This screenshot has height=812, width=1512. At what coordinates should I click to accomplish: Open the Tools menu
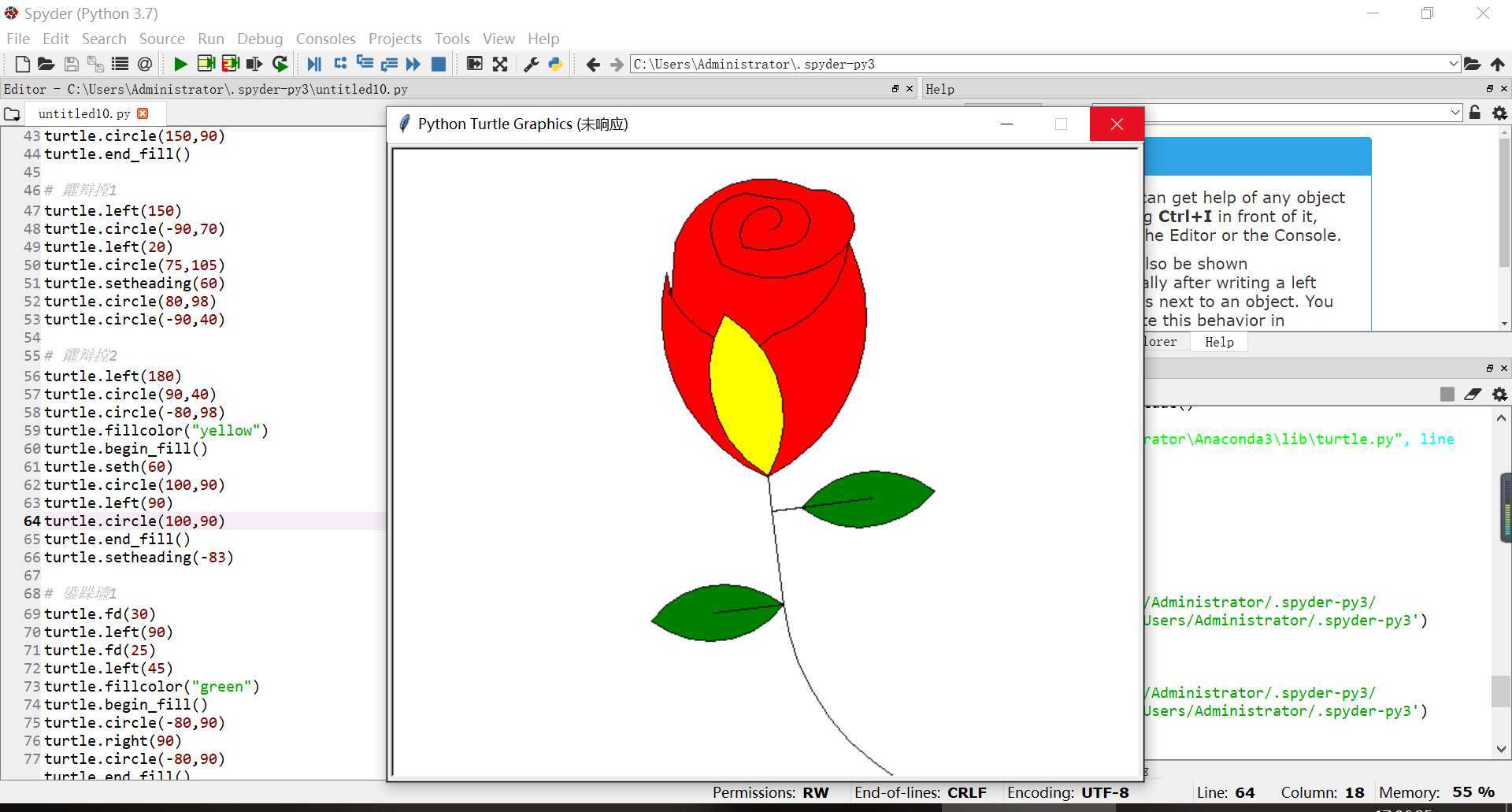pyautogui.click(x=452, y=39)
